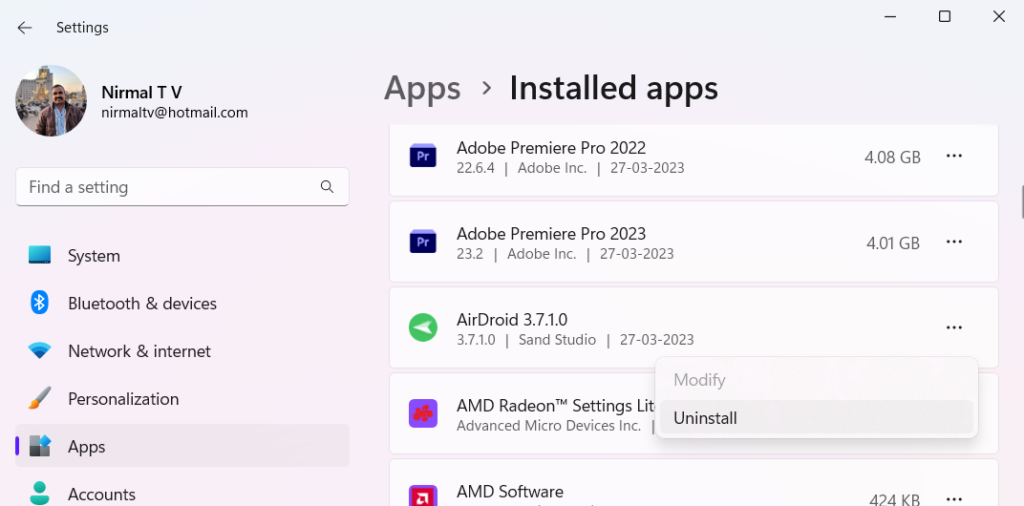Click the Adobe Premiere Pro 2023 icon
The width and height of the screenshot is (1024, 506).
click(423, 241)
